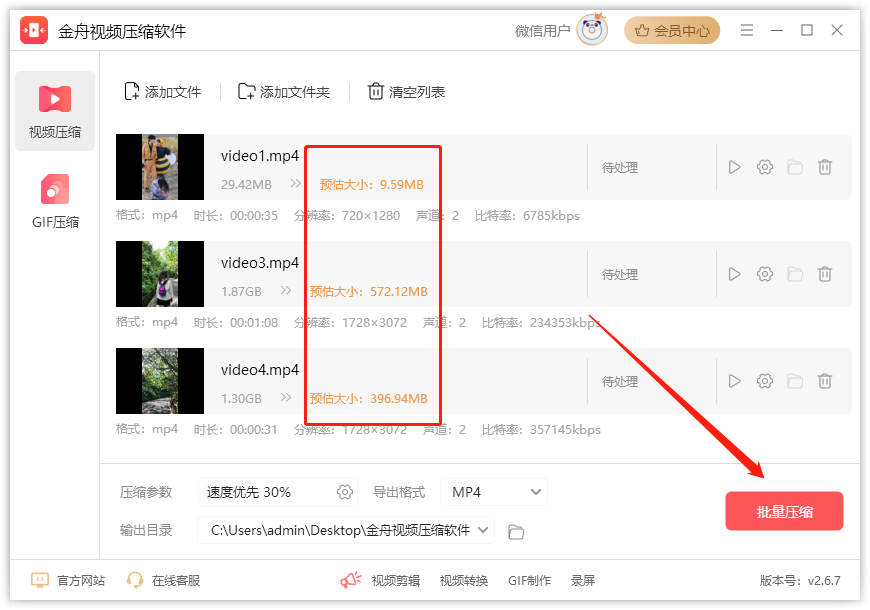Click the 视频剪辑 footer link
870x610 pixels.
[396, 581]
